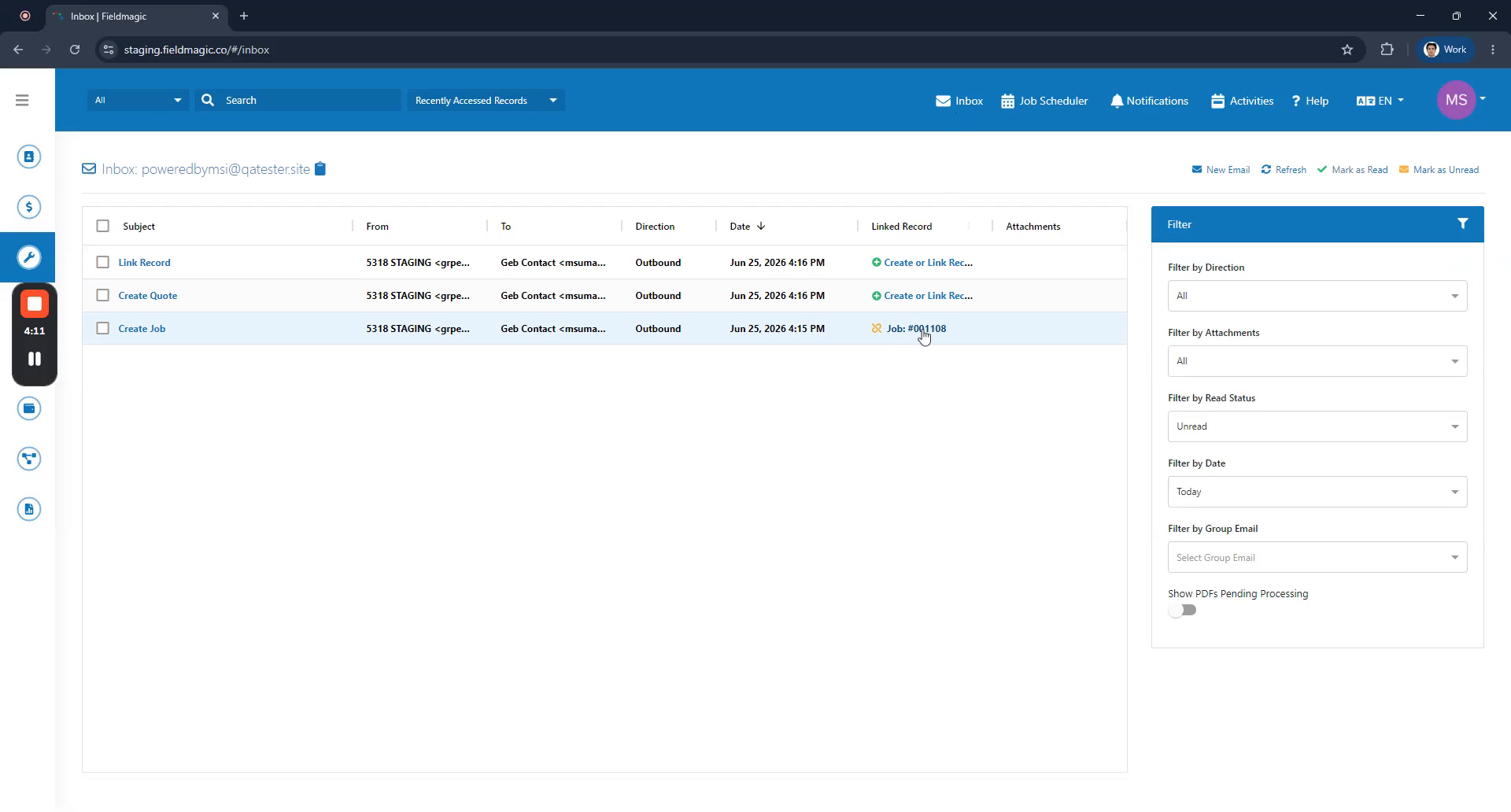The image size is (1511, 812).
Task: Open Filter by Attachments dropdown
Action: coord(1317,361)
